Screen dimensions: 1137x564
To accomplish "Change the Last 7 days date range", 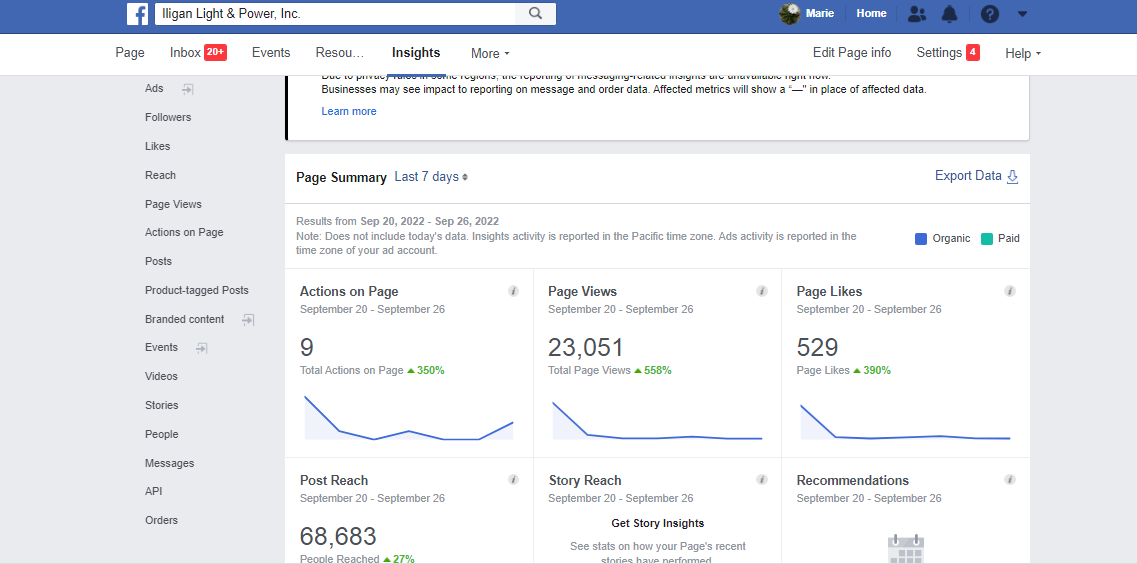I will (431, 177).
